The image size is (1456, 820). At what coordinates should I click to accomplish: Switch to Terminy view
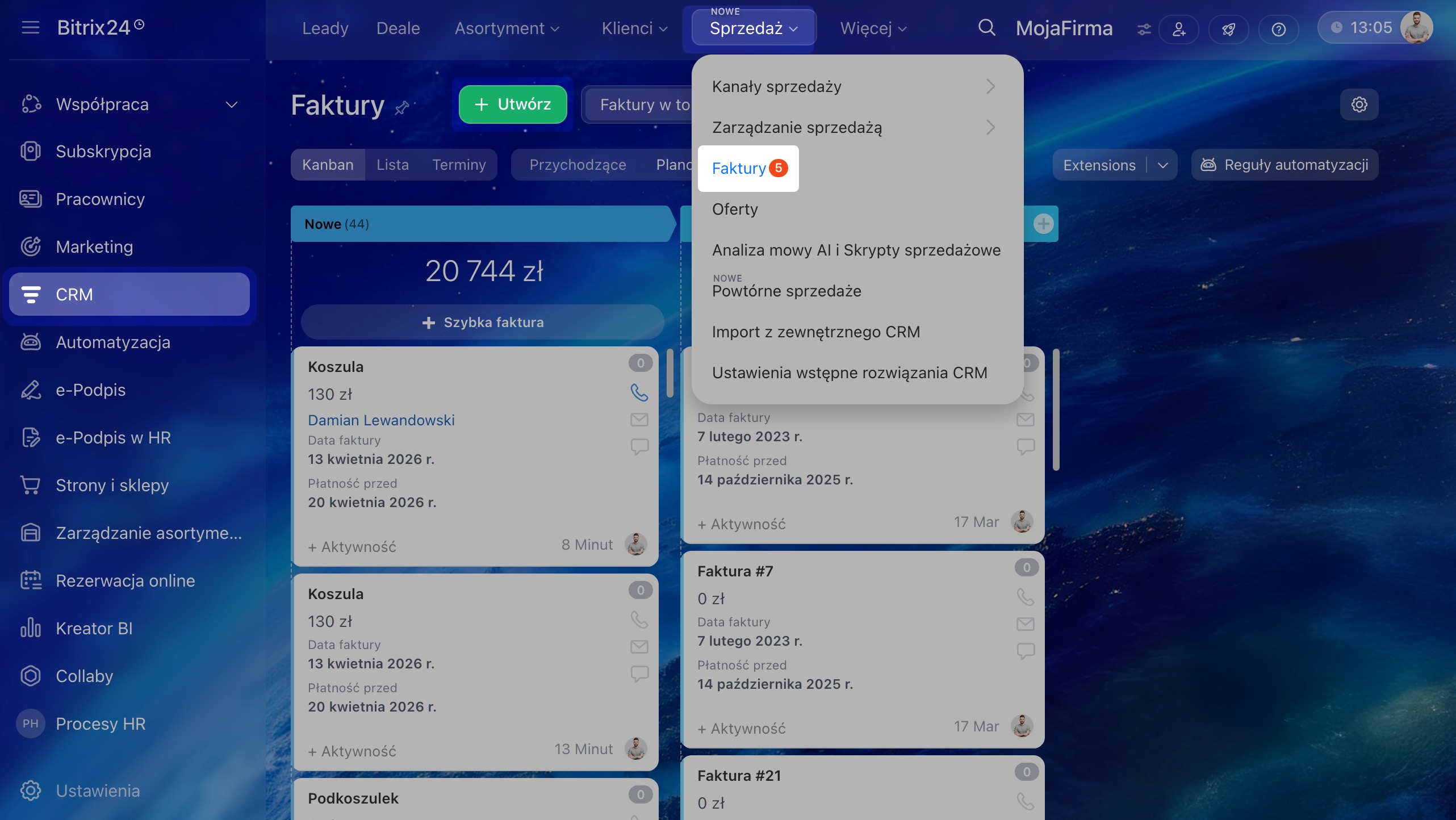(x=459, y=165)
